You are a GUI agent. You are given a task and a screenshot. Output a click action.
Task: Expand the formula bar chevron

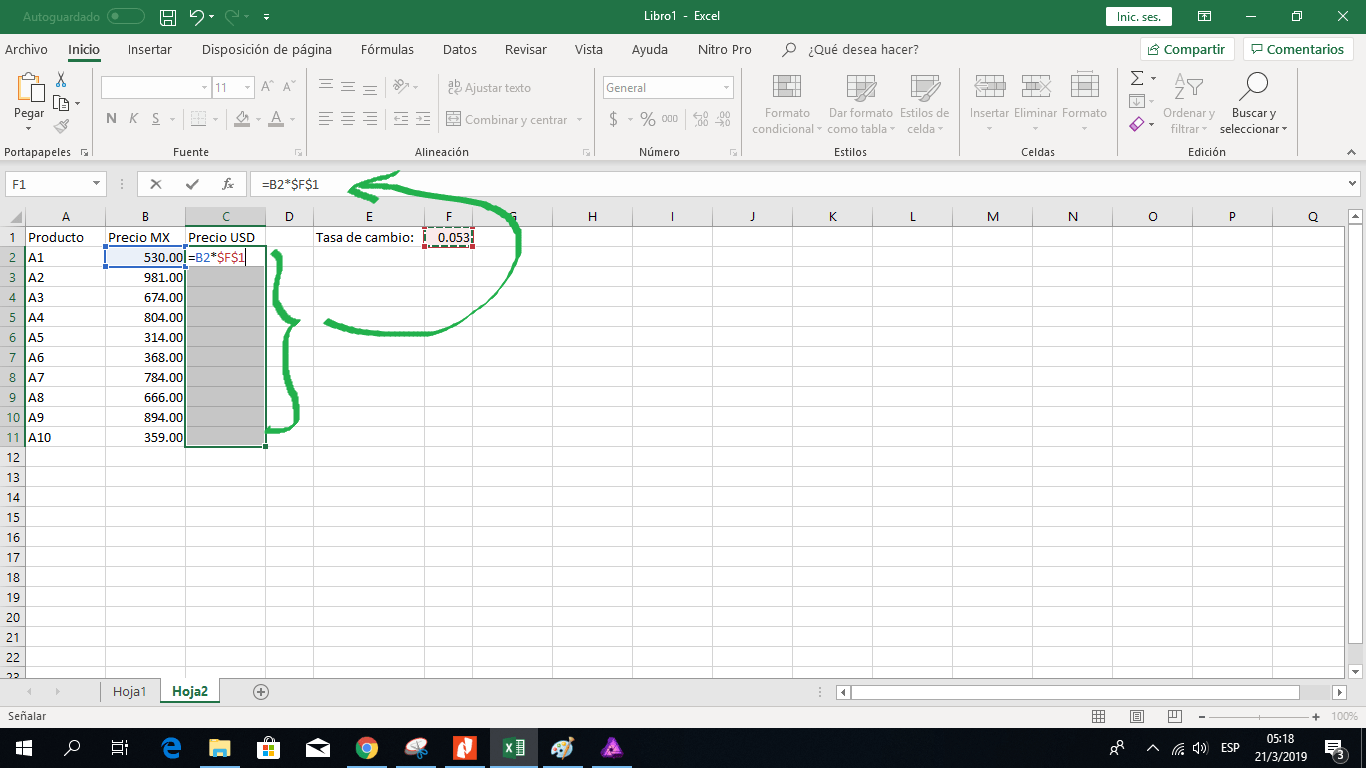(1353, 184)
